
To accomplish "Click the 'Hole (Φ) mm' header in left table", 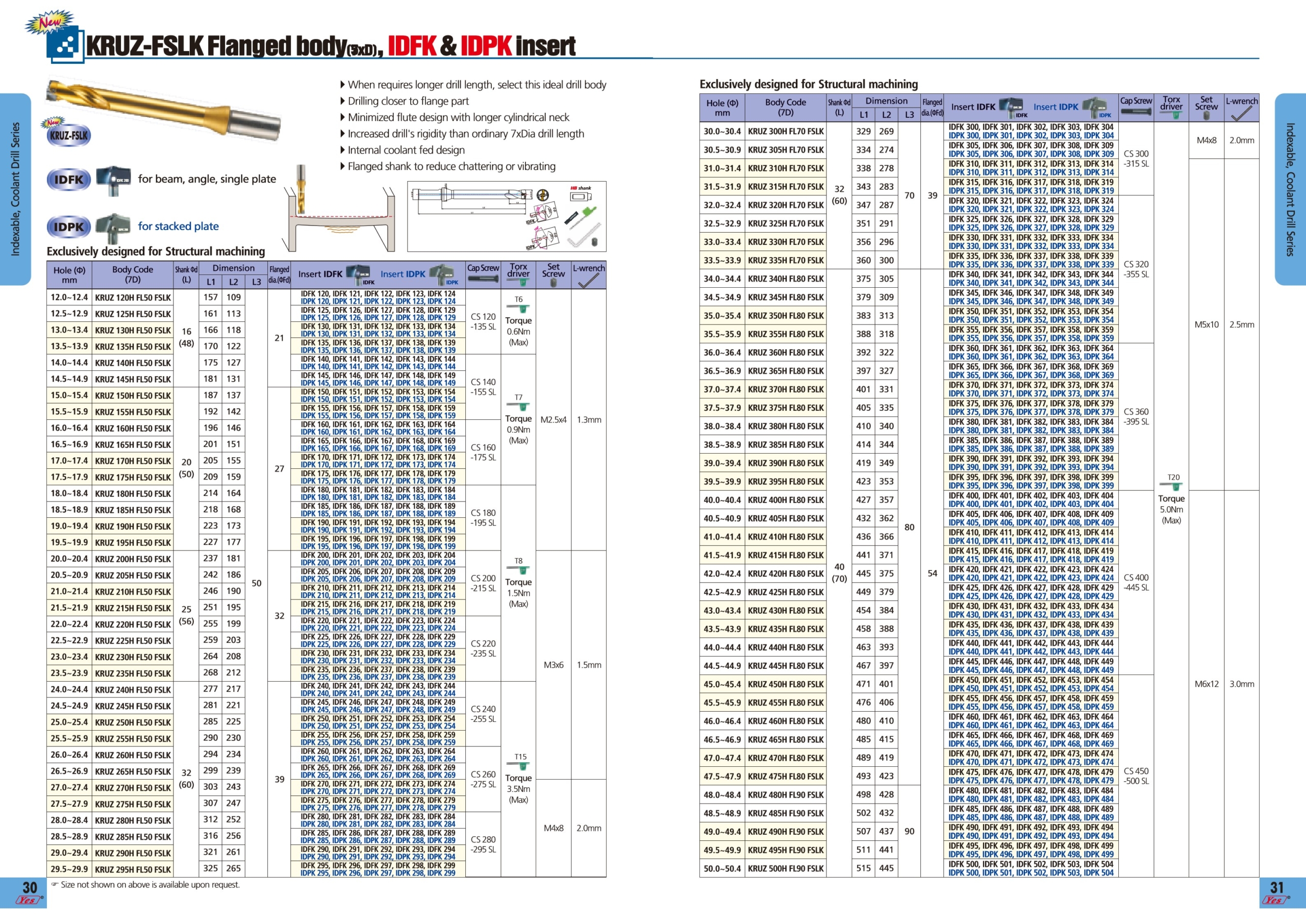I will pyautogui.click(x=69, y=275).
